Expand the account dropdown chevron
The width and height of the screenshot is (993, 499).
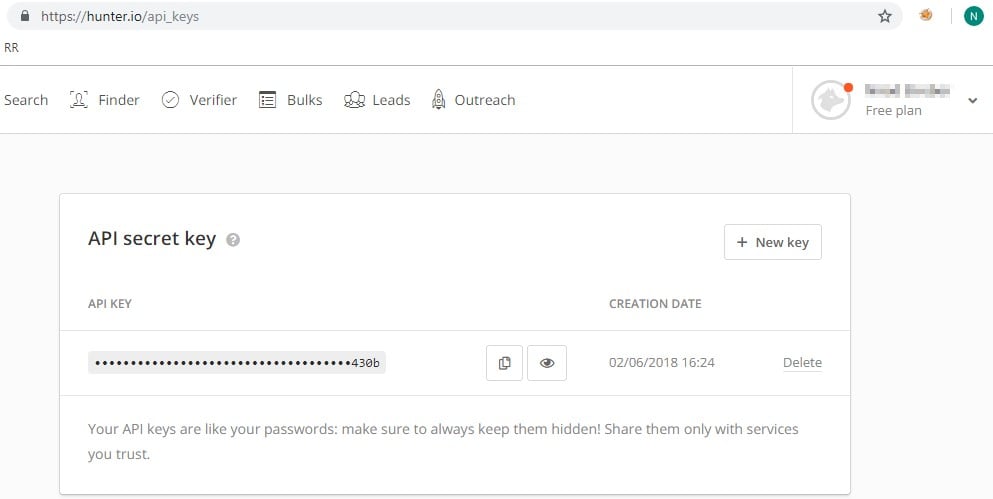972,101
